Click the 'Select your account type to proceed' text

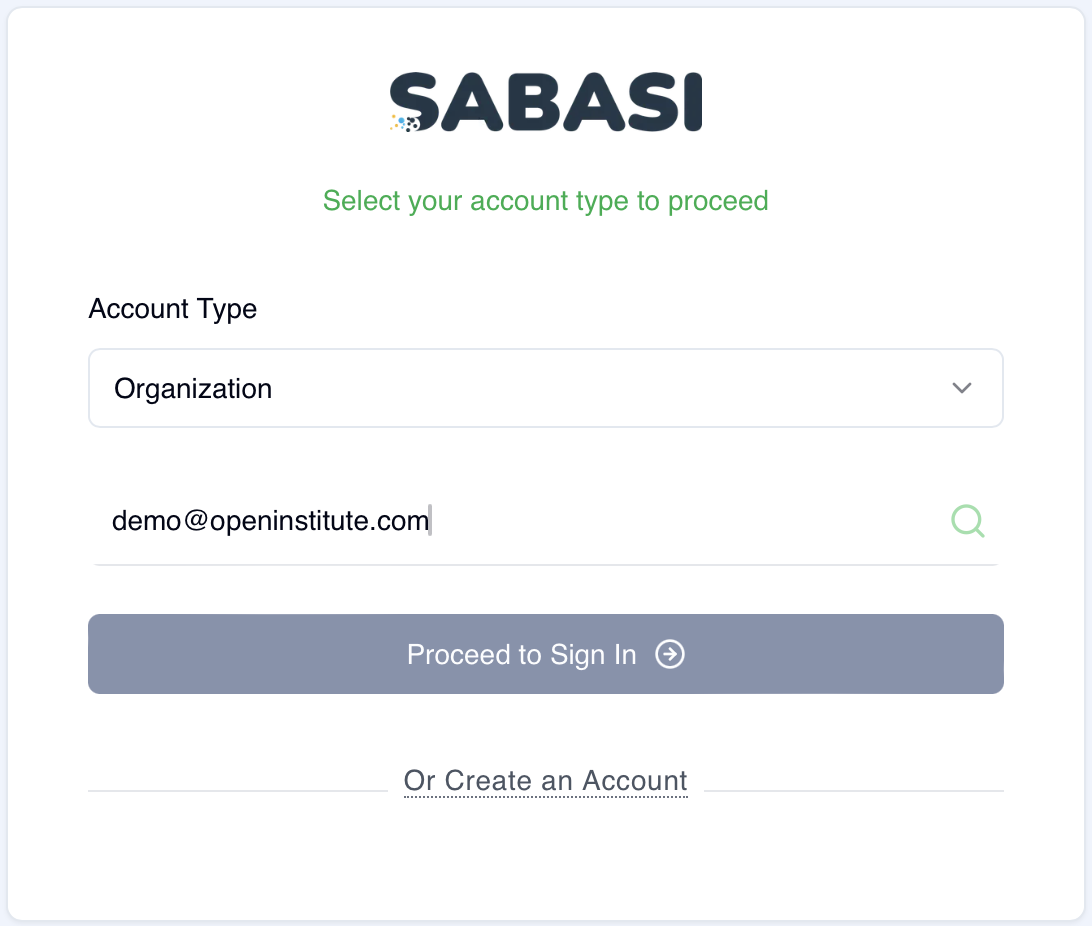pos(546,201)
